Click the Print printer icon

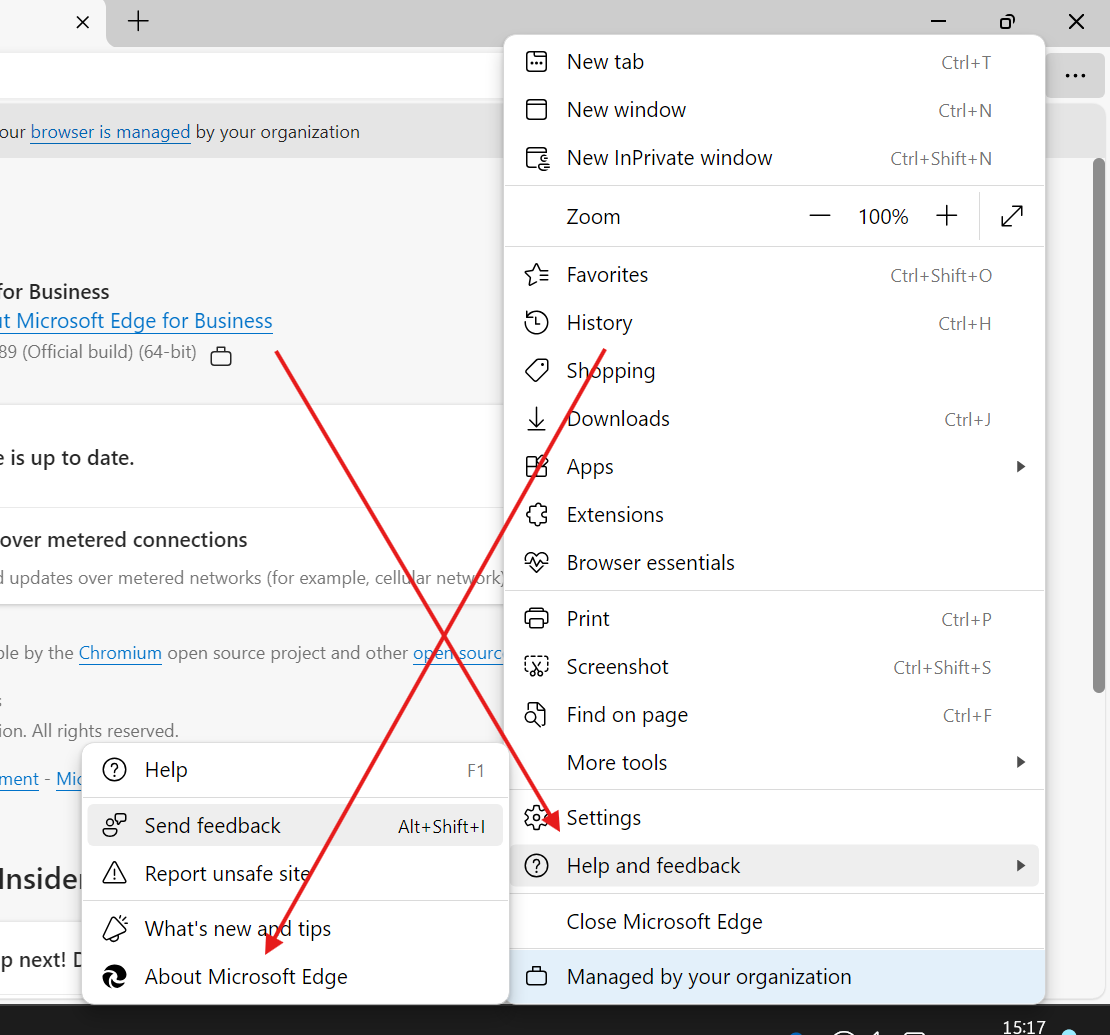536,619
